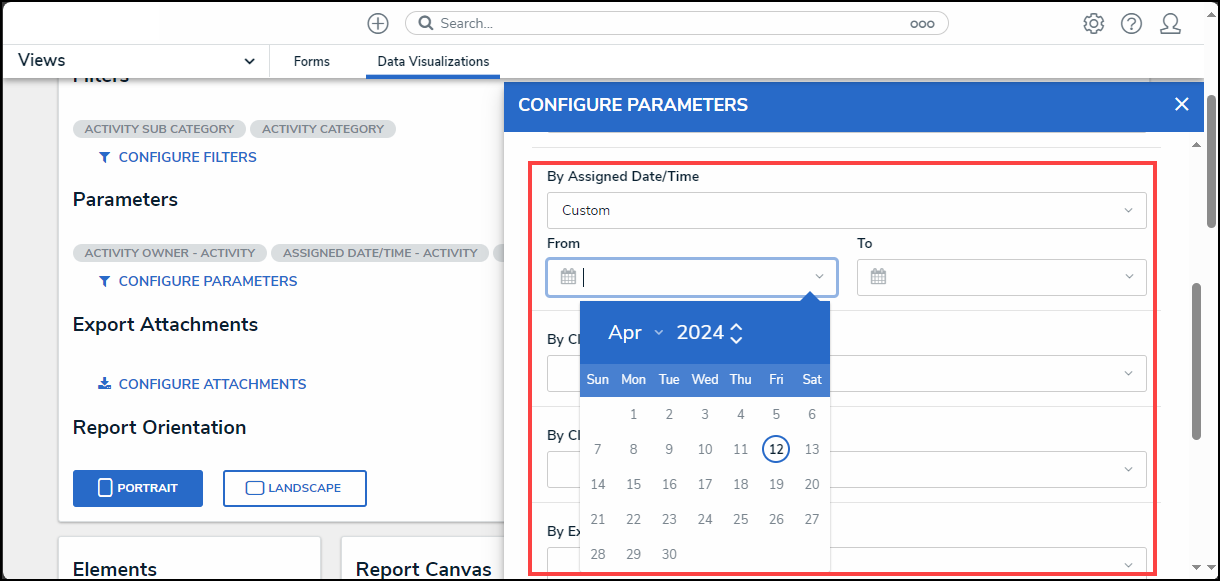
Task: Click the panel scrollbar up arrow
Action: [1197, 146]
